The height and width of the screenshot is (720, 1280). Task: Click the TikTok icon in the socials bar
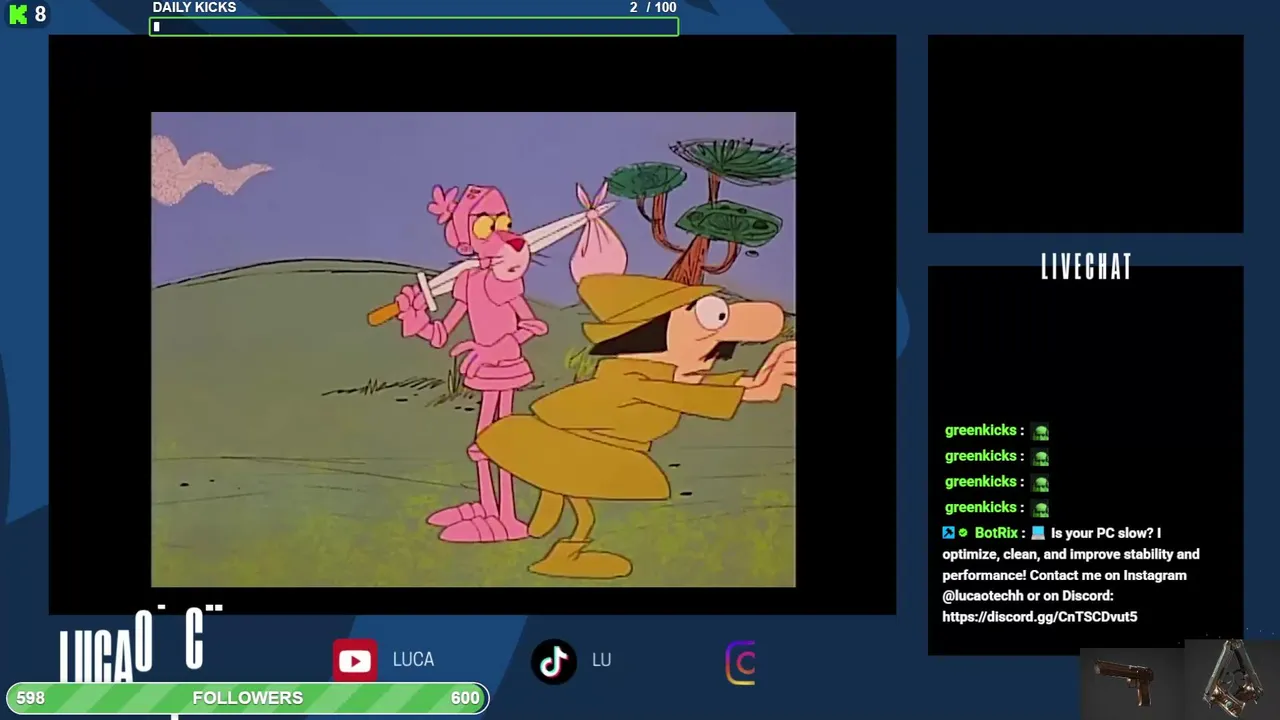pos(554,661)
